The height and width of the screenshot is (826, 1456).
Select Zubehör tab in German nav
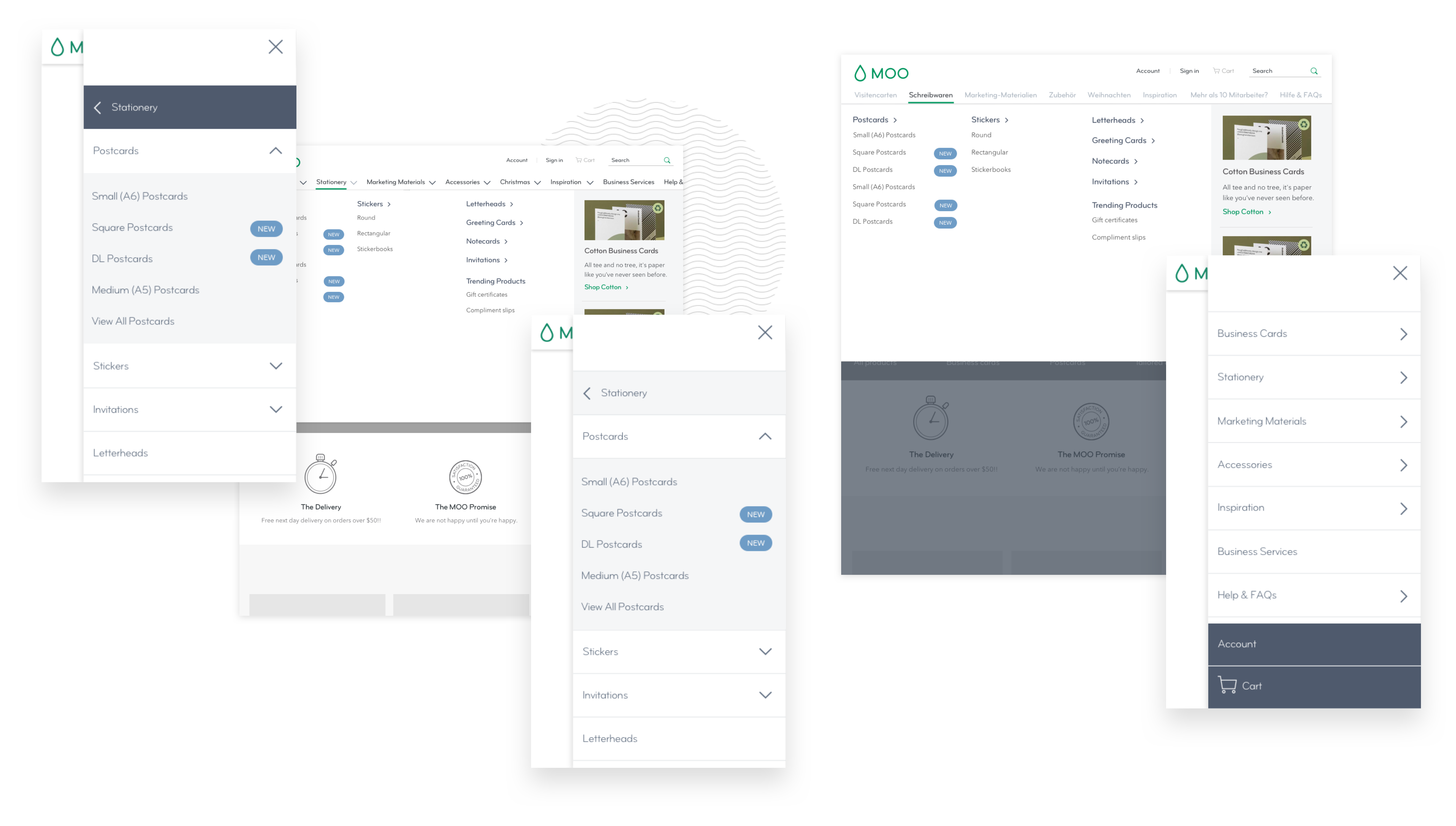point(1062,95)
